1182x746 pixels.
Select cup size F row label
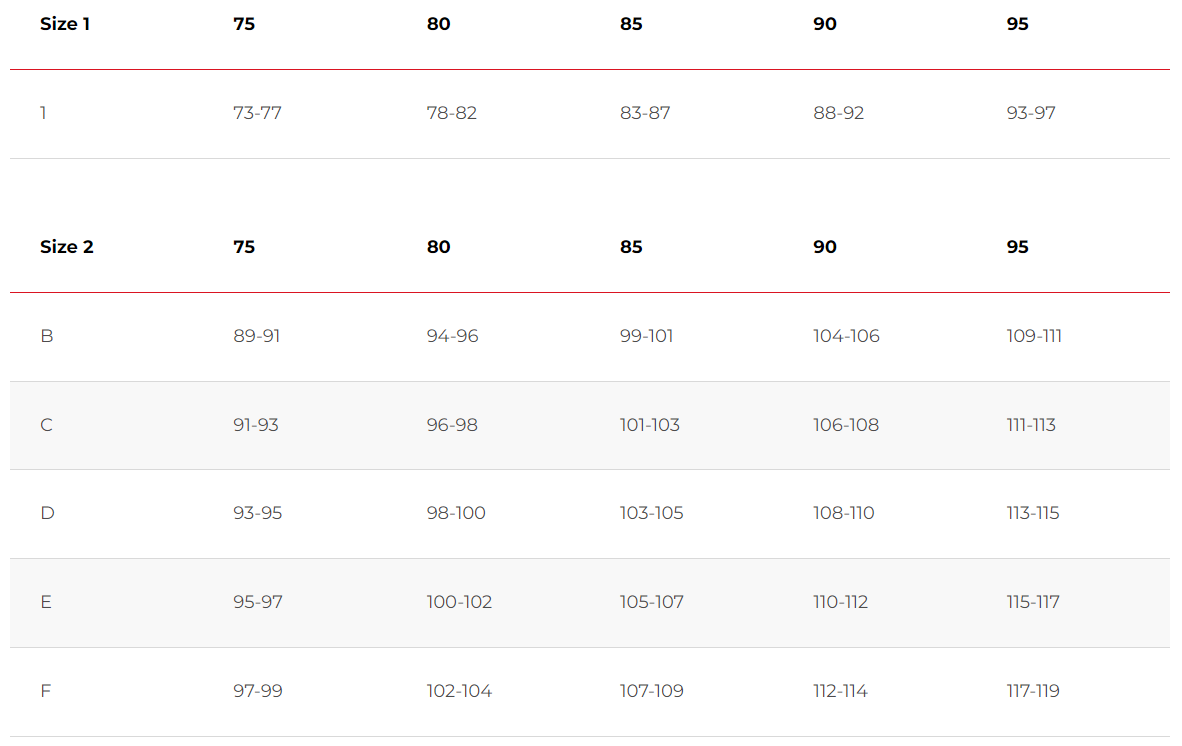click(45, 691)
